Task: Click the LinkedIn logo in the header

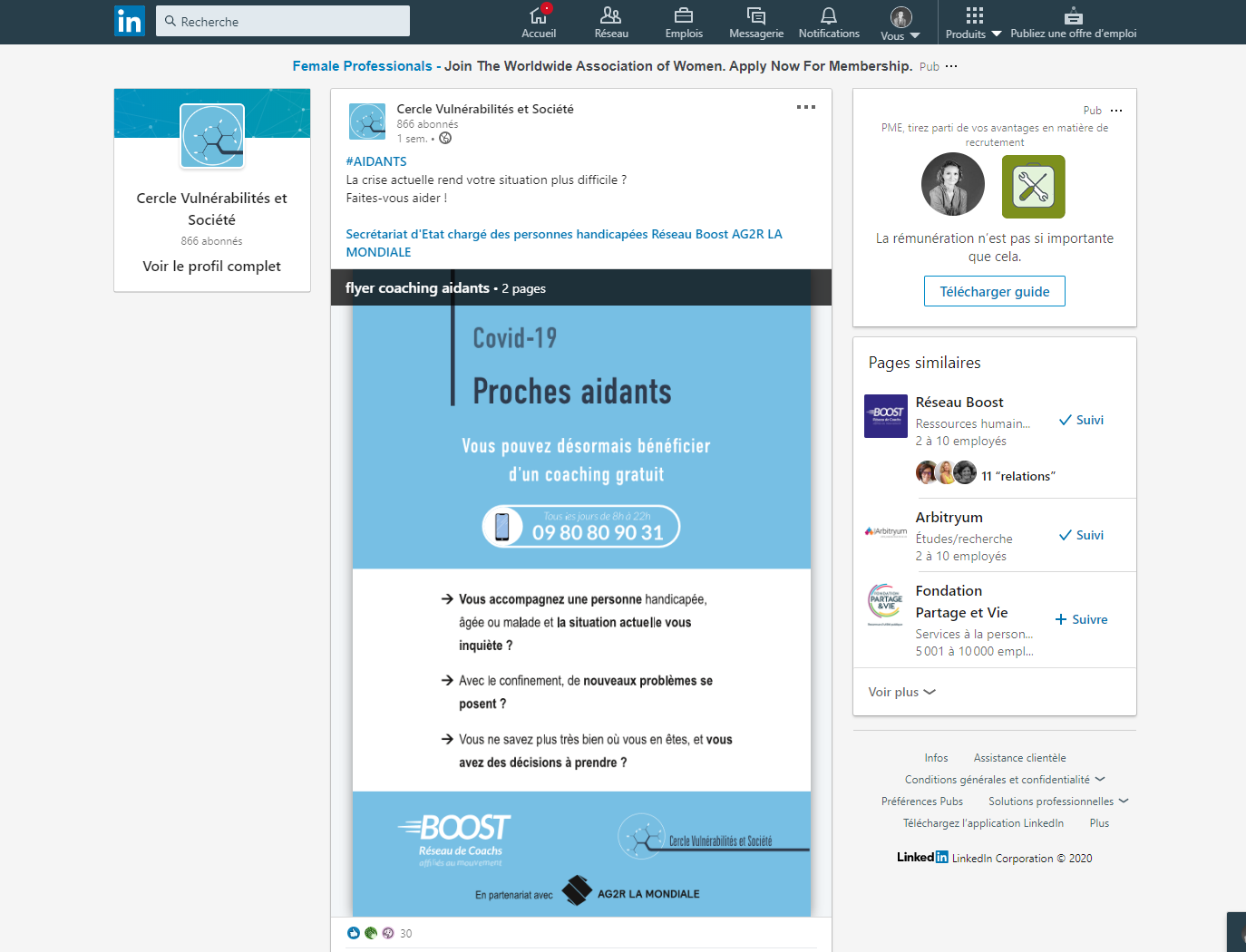Action: [x=130, y=21]
